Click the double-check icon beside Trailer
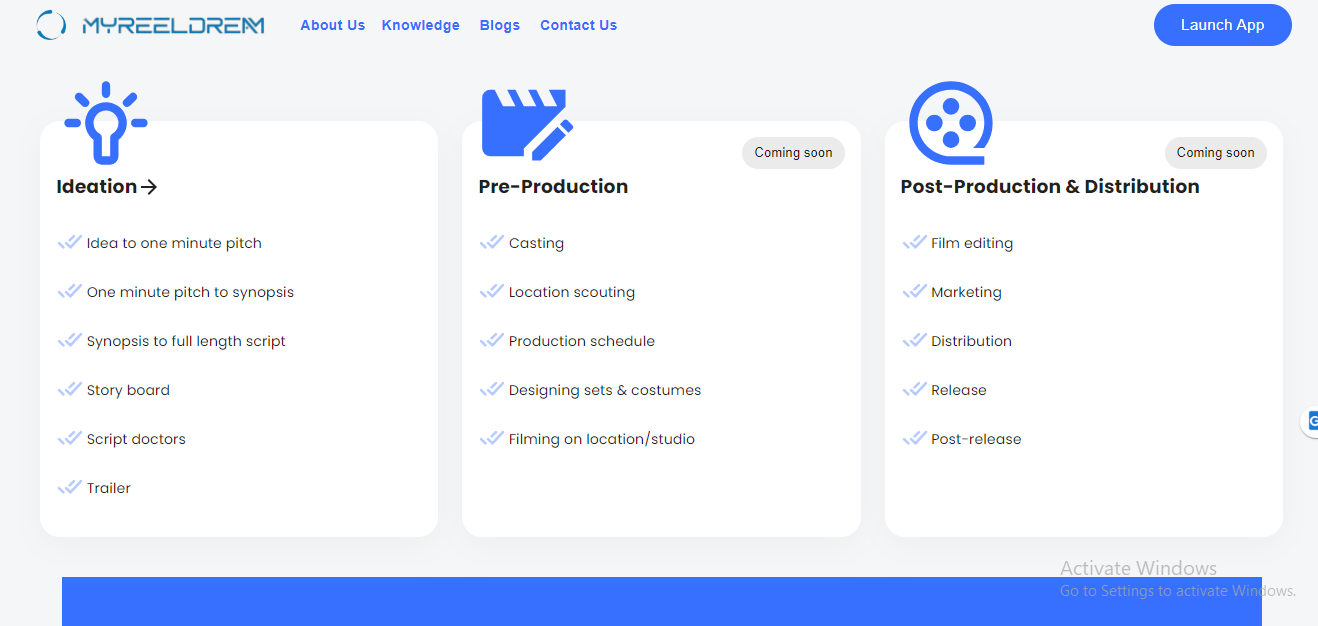Image resolution: width=1318 pixels, height=626 pixels. 69,488
